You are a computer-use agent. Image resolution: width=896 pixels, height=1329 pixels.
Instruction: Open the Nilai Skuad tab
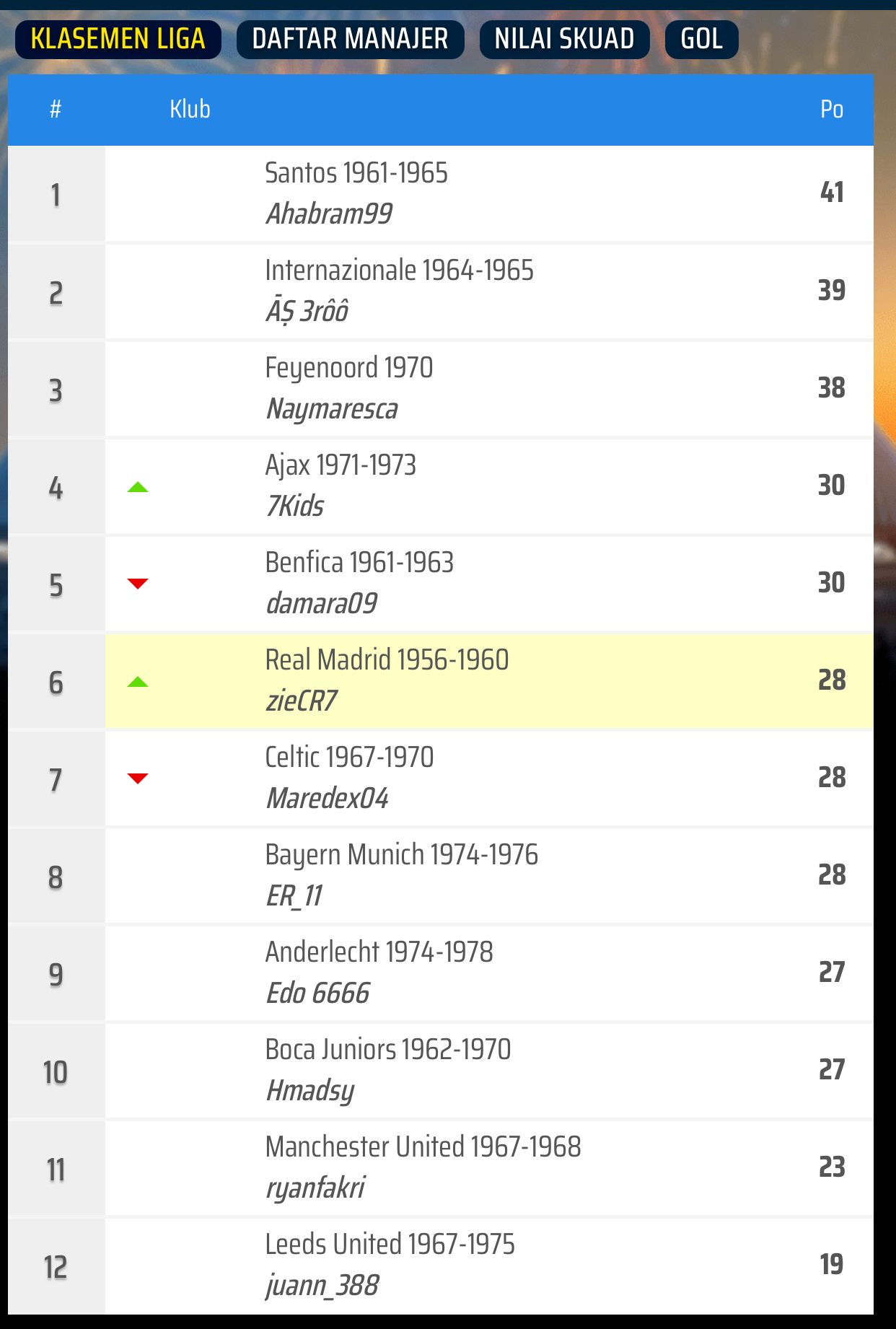[564, 39]
